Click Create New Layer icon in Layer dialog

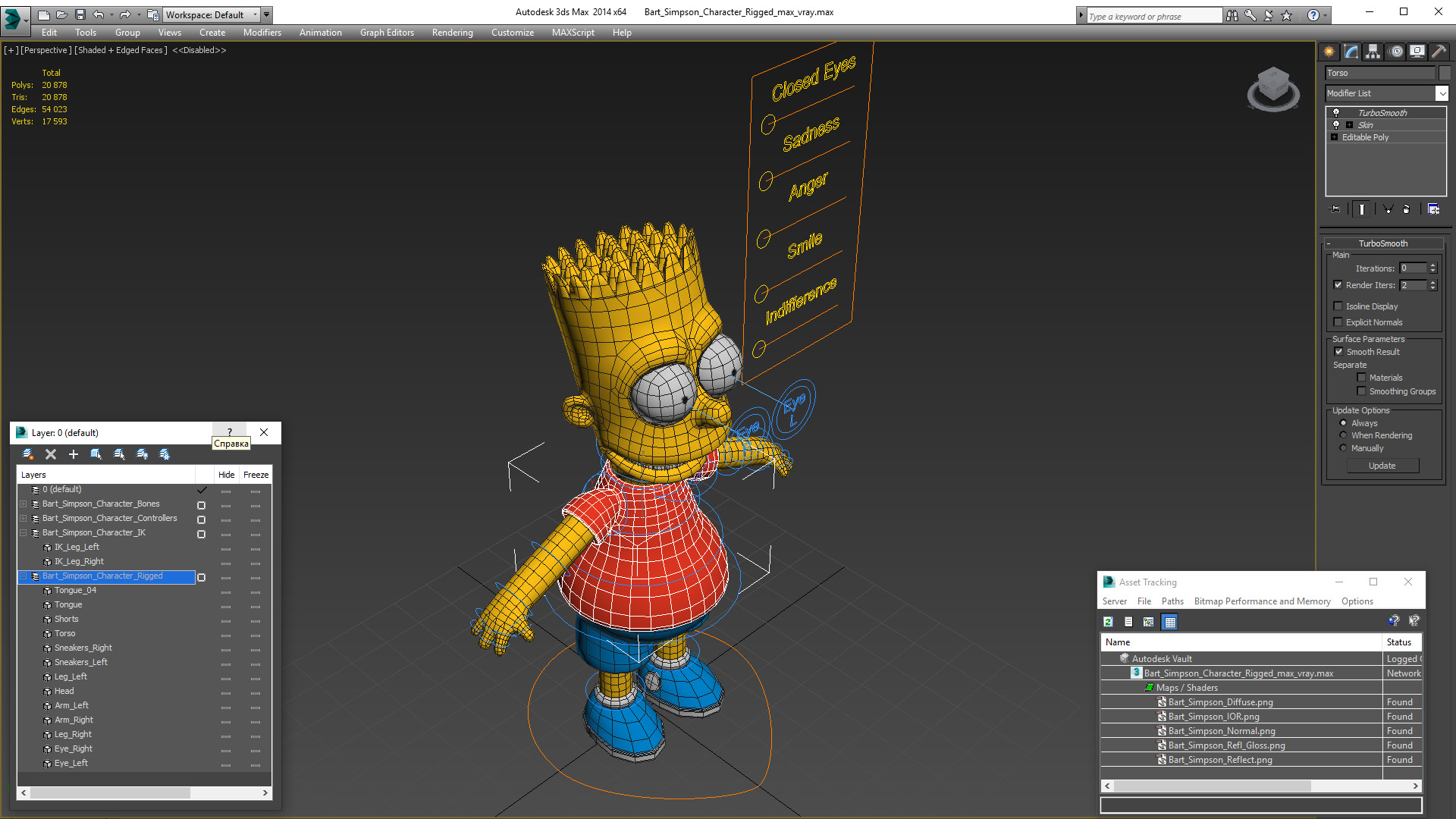(28, 454)
